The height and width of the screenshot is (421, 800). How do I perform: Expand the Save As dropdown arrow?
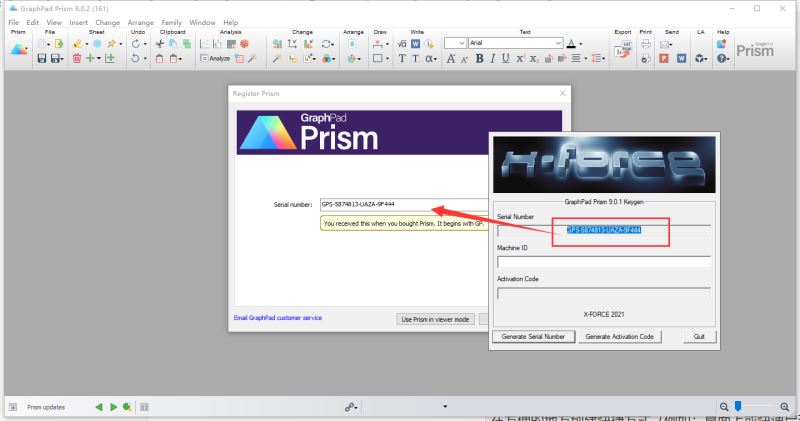click(62, 59)
